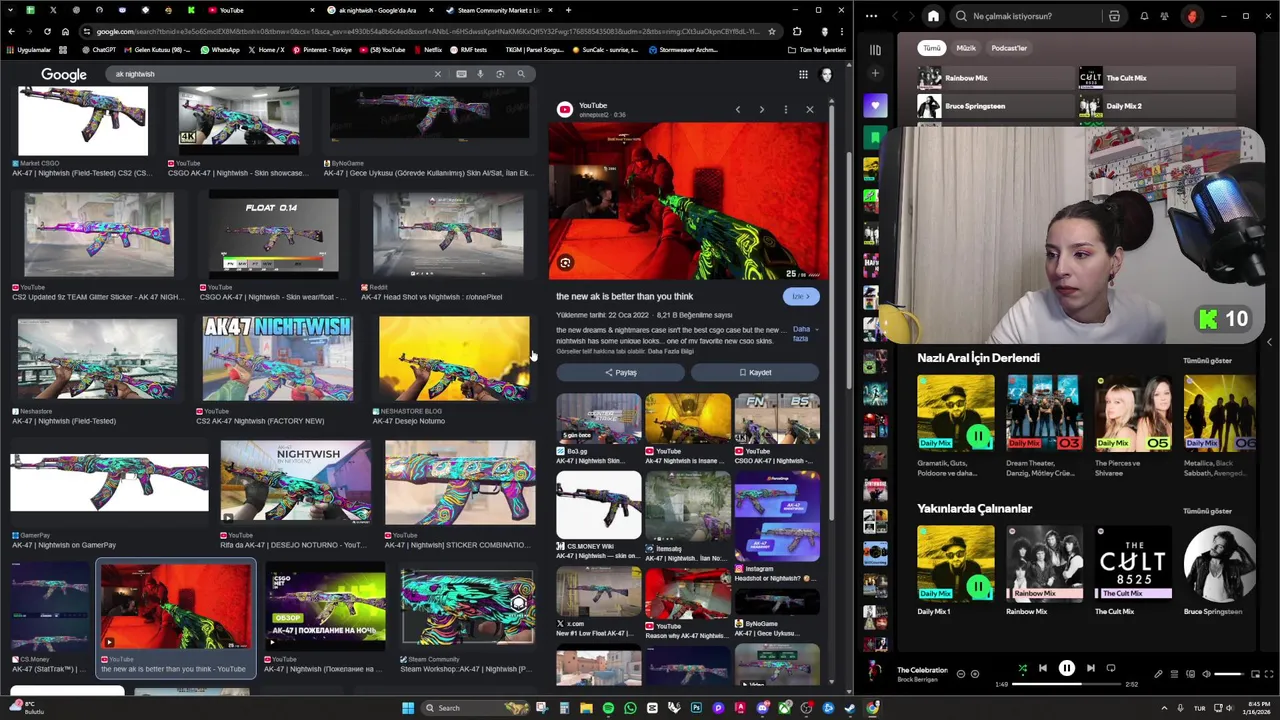
Task: Open Spotify lyrics microphone icon
Action: click(1159, 674)
